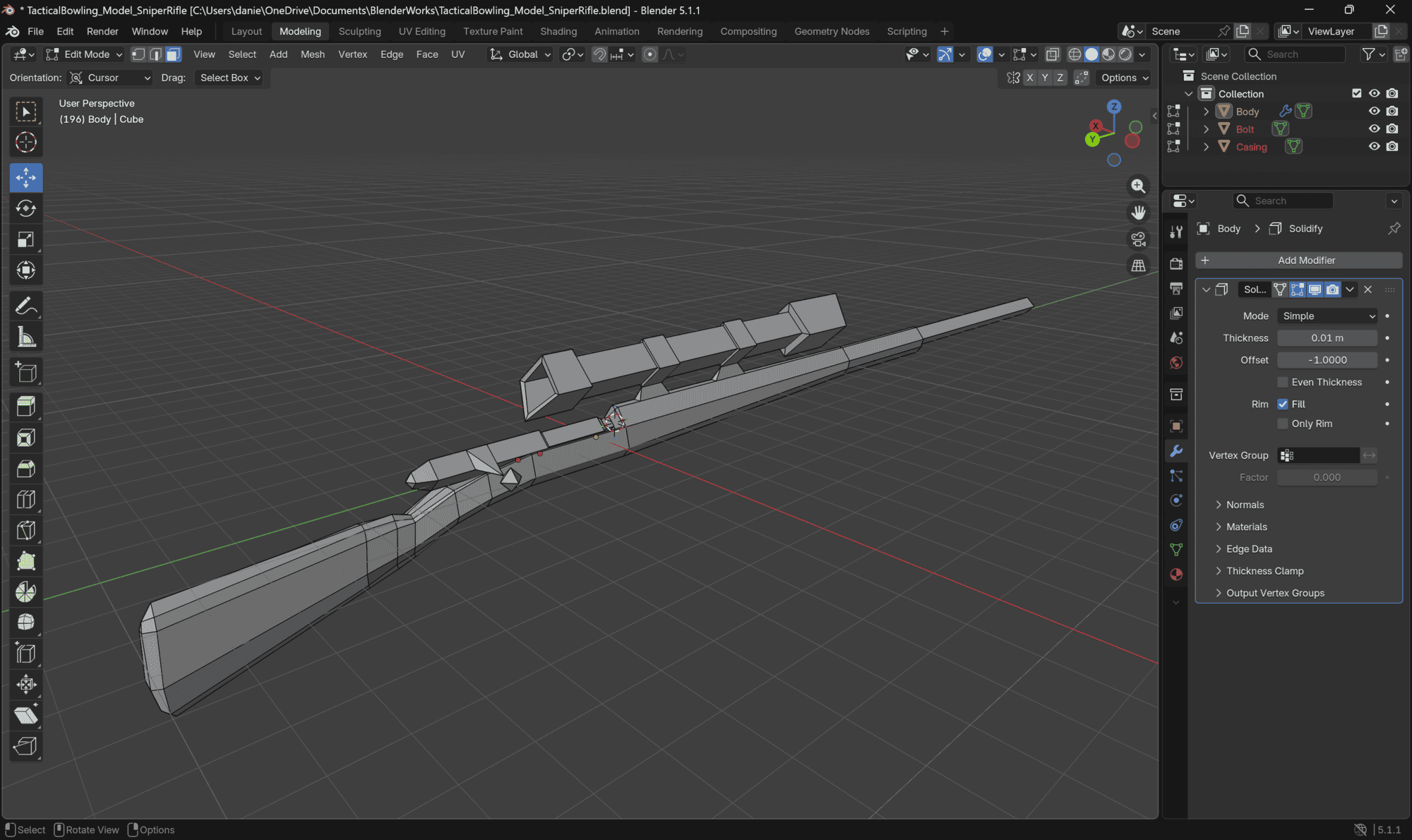Open the Render menu
The width and height of the screenshot is (1412, 840).
coord(102,31)
